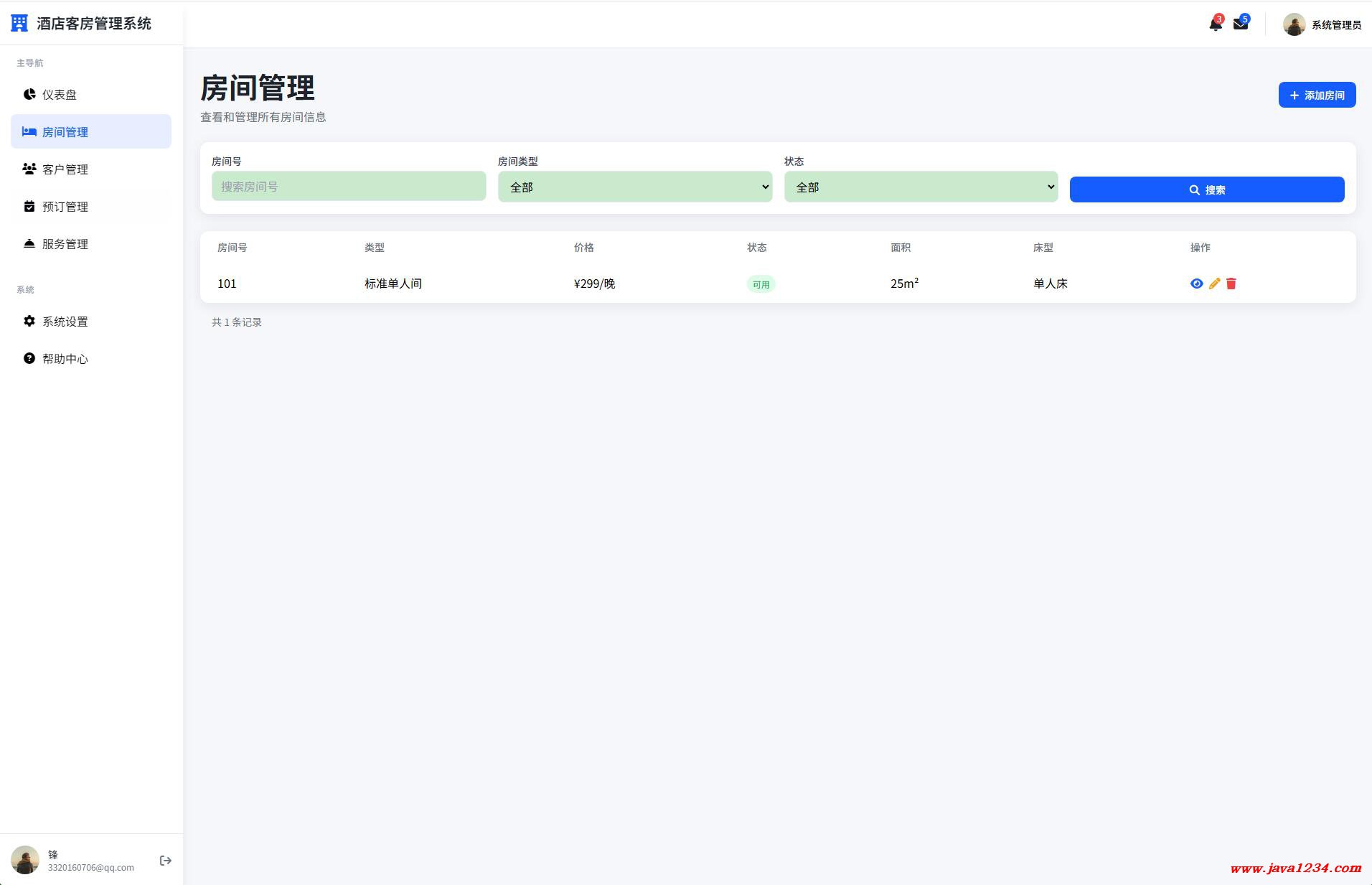
Task: Open 系统设置 in the sidebar
Action: point(65,322)
